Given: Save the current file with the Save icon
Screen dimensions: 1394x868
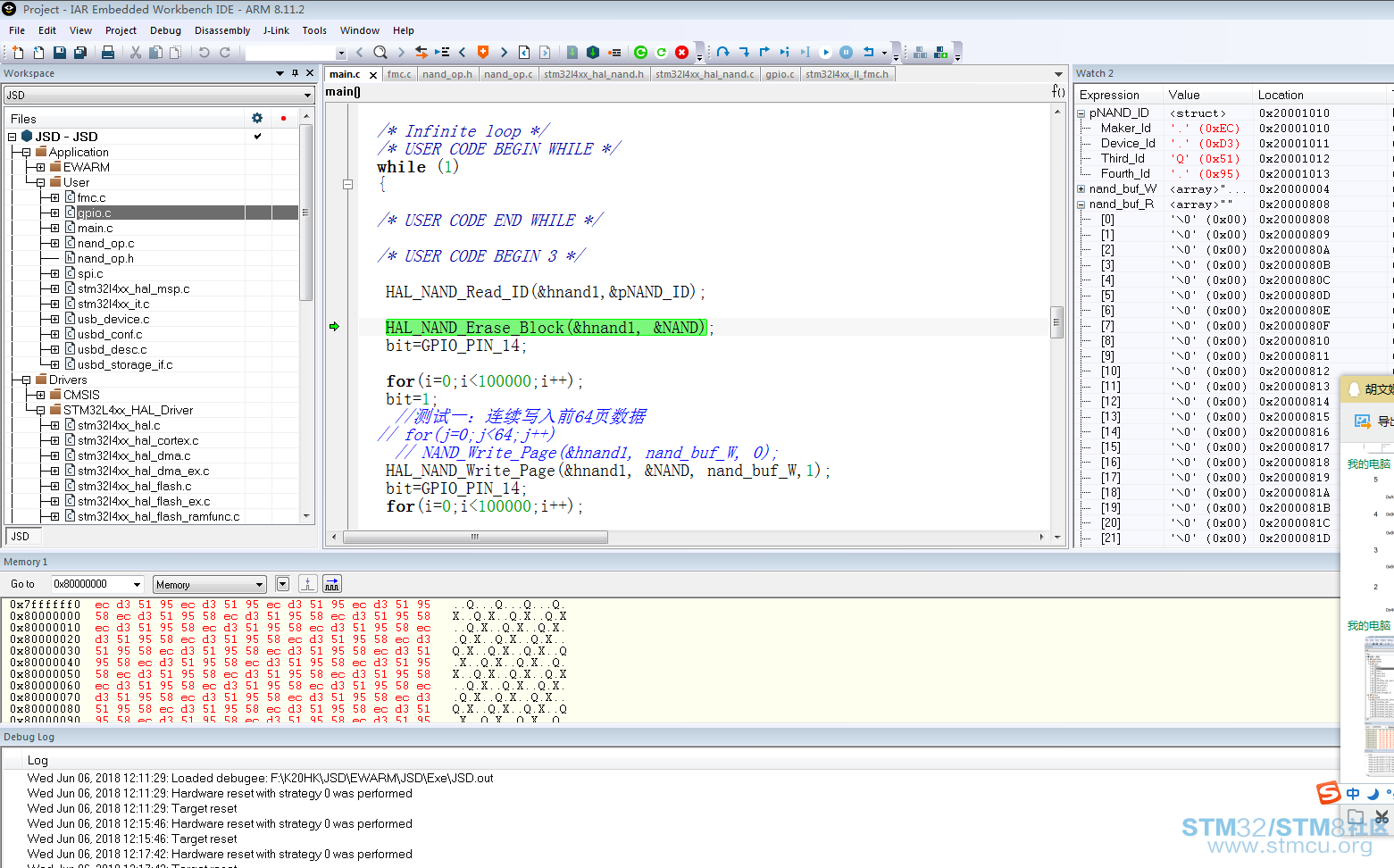Looking at the screenshot, I should [59, 53].
